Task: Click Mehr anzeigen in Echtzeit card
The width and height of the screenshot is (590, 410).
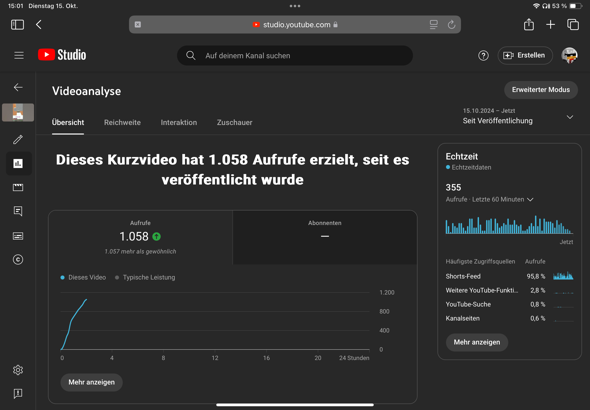Action: [x=477, y=342]
